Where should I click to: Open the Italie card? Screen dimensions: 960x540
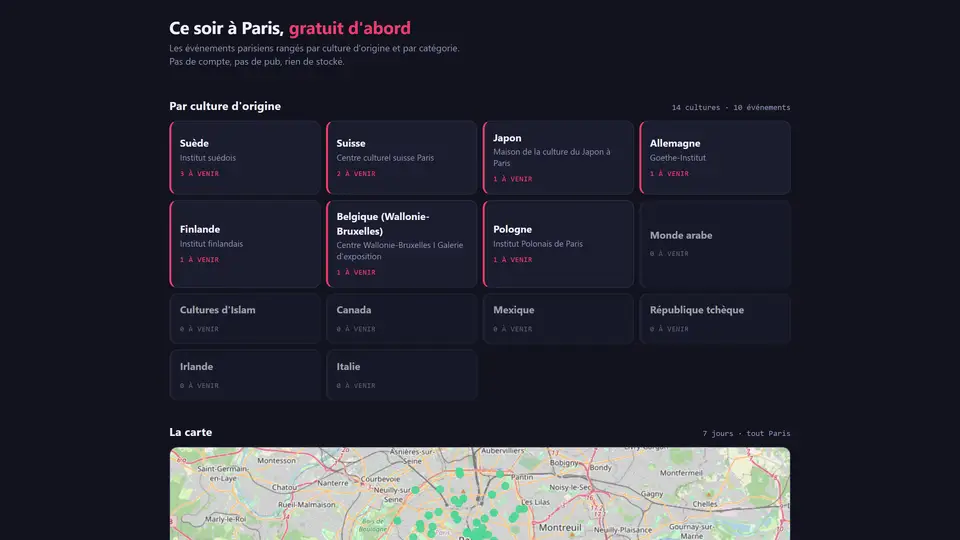coord(402,375)
